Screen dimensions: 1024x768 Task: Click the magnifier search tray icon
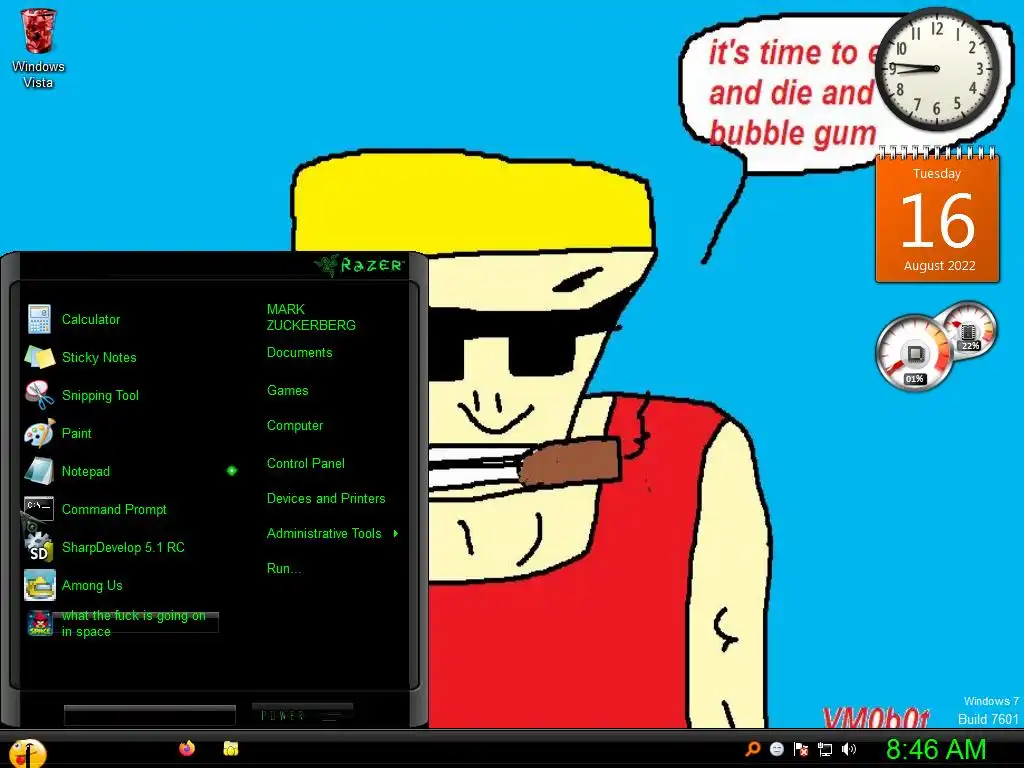[x=753, y=749]
